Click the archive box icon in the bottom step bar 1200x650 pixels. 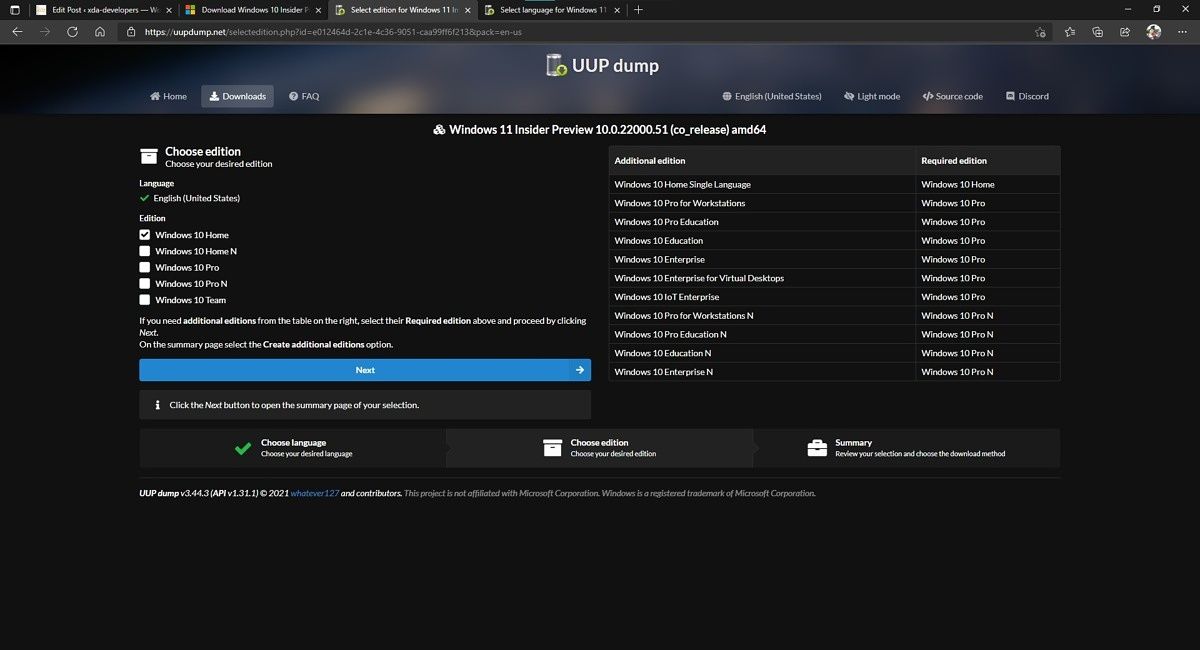(552, 448)
